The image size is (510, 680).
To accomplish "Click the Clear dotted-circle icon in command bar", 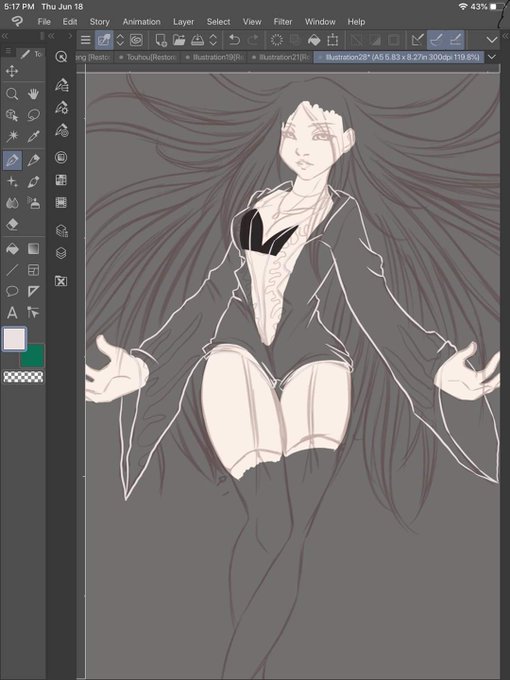I will pos(276,40).
